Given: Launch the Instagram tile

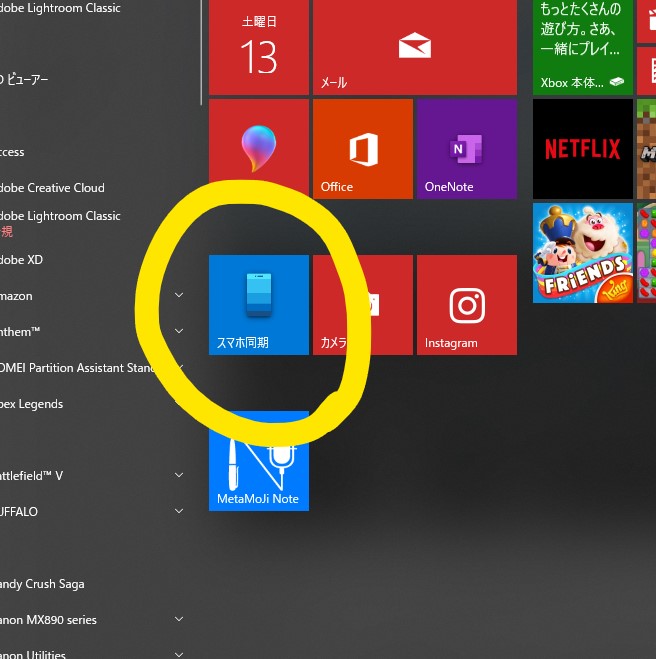Looking at the screenshot, I should pos(466,304).
